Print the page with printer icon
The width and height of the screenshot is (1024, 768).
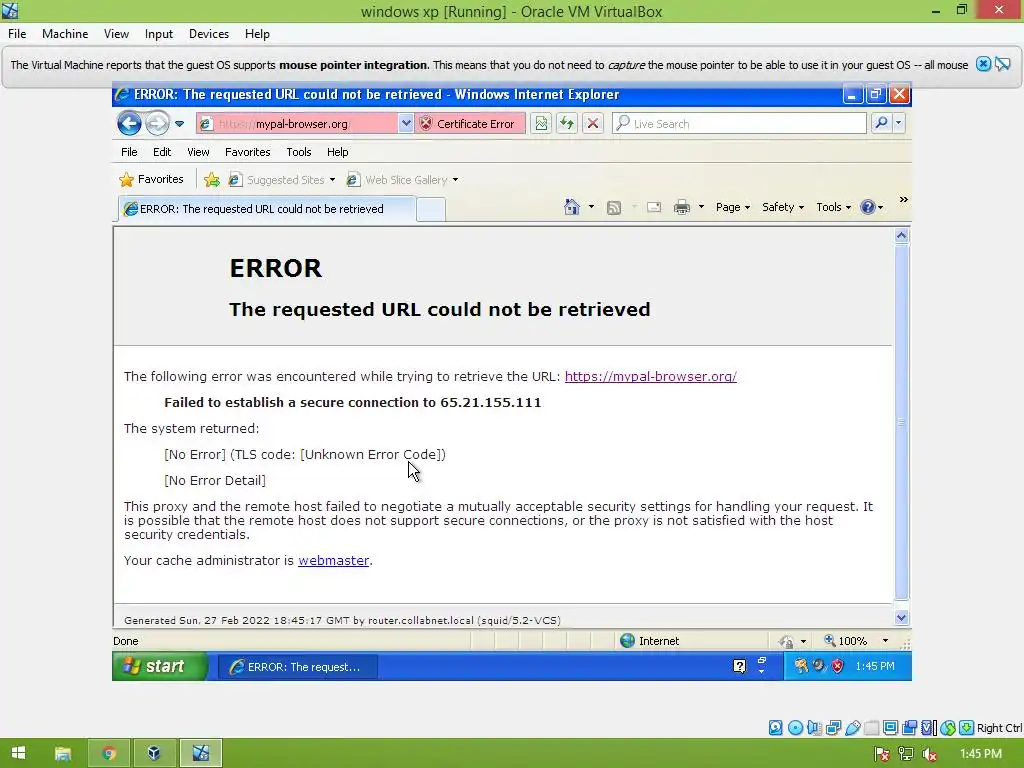681,207
